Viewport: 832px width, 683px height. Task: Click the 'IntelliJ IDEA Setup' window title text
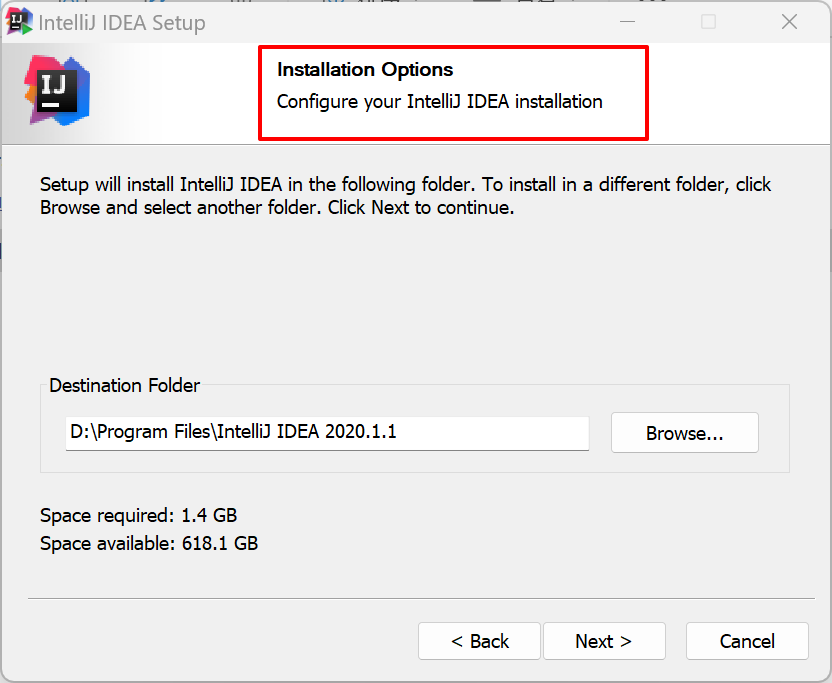pyautogui.click(x=122, y=22)
